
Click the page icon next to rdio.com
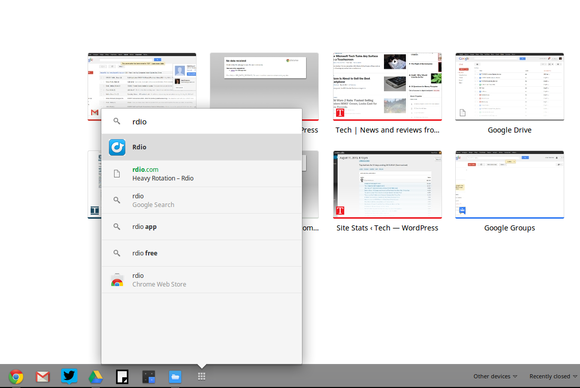117,174
